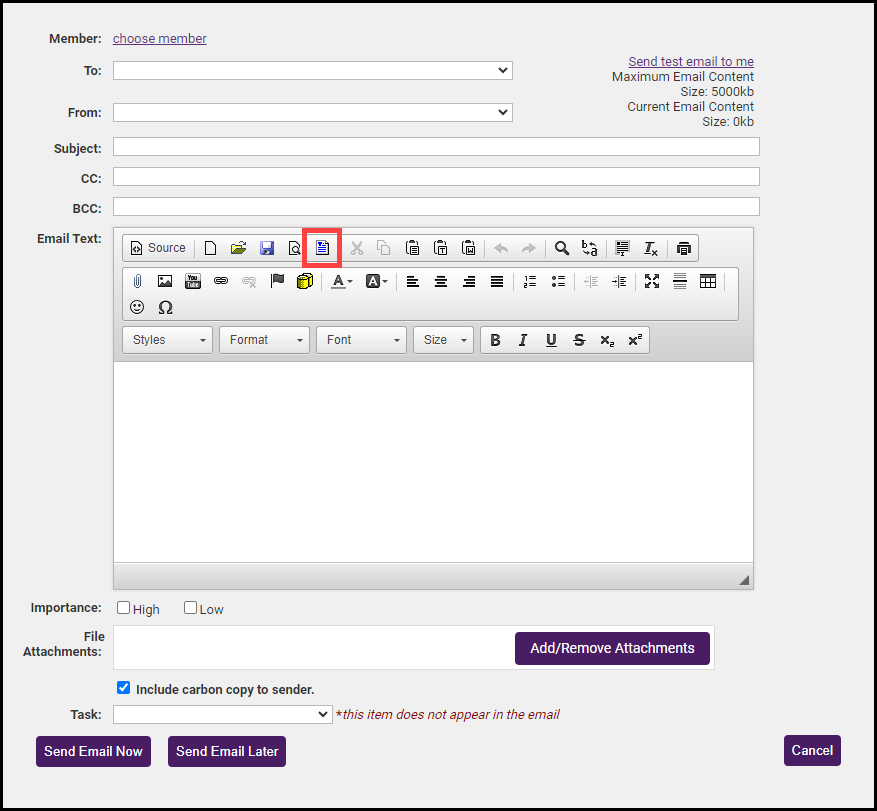Viewport: 877px width, 811px height.
Task: Open the choose member link
Action: (x=160, y=39)
